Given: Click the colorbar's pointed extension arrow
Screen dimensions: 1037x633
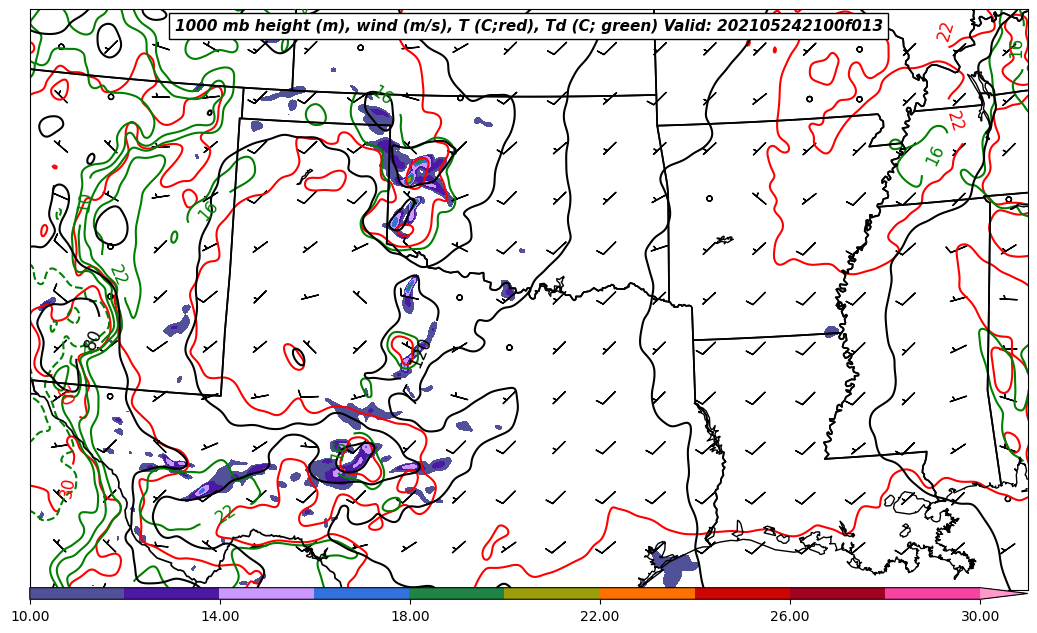Looking at the screenshot, I should [x=1004, y=593].
